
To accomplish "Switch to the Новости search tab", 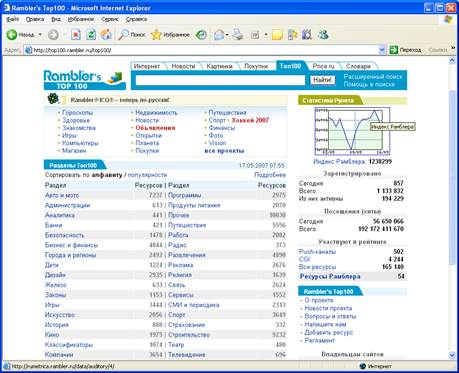I will tap(183, 66).
